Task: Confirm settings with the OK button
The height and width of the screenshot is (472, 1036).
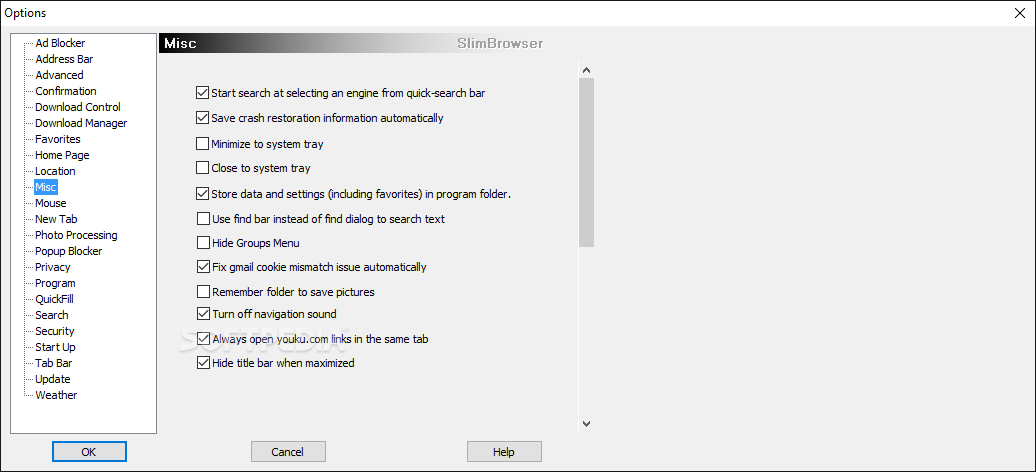Action: tap(89, 452)
